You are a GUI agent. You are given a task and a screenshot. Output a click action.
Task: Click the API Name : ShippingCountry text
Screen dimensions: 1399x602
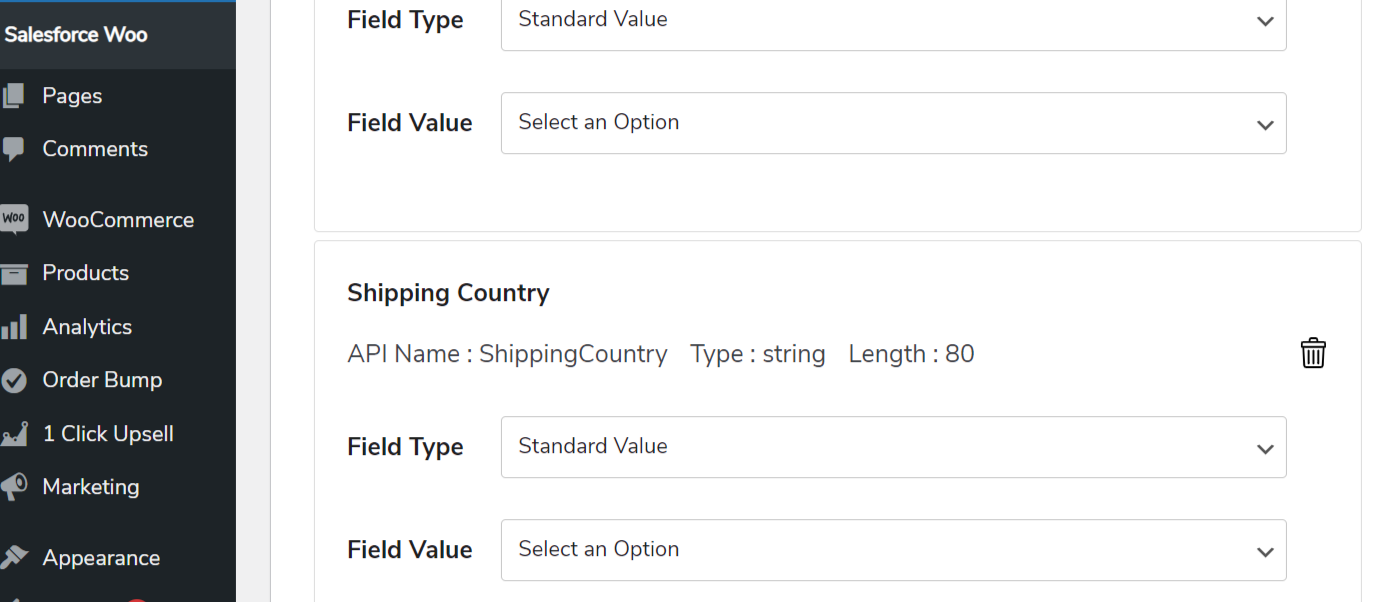pos(507,354)
